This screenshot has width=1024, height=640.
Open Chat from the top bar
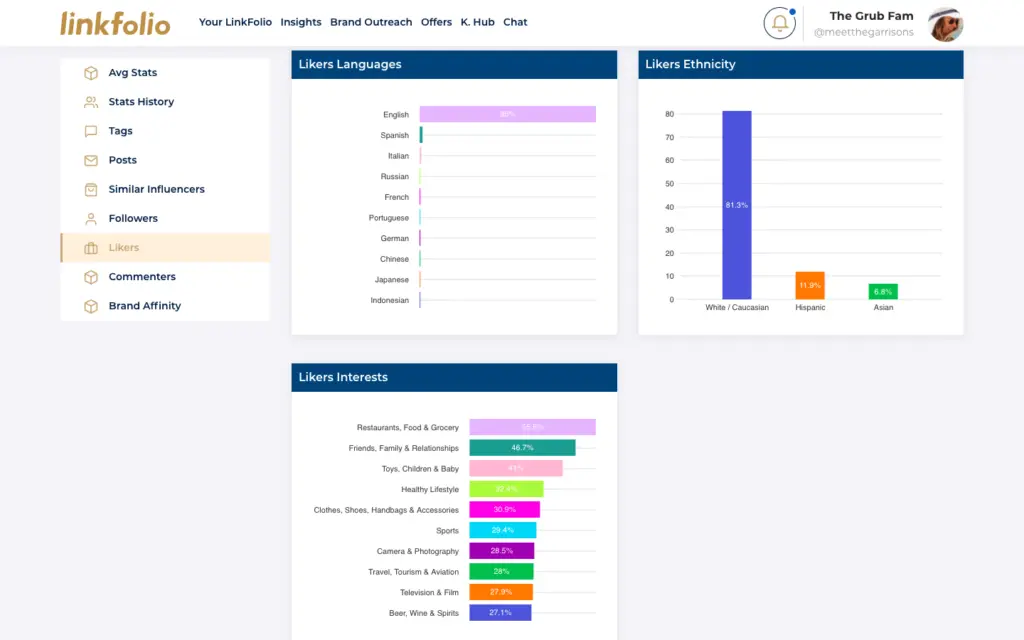coord(515,22)
